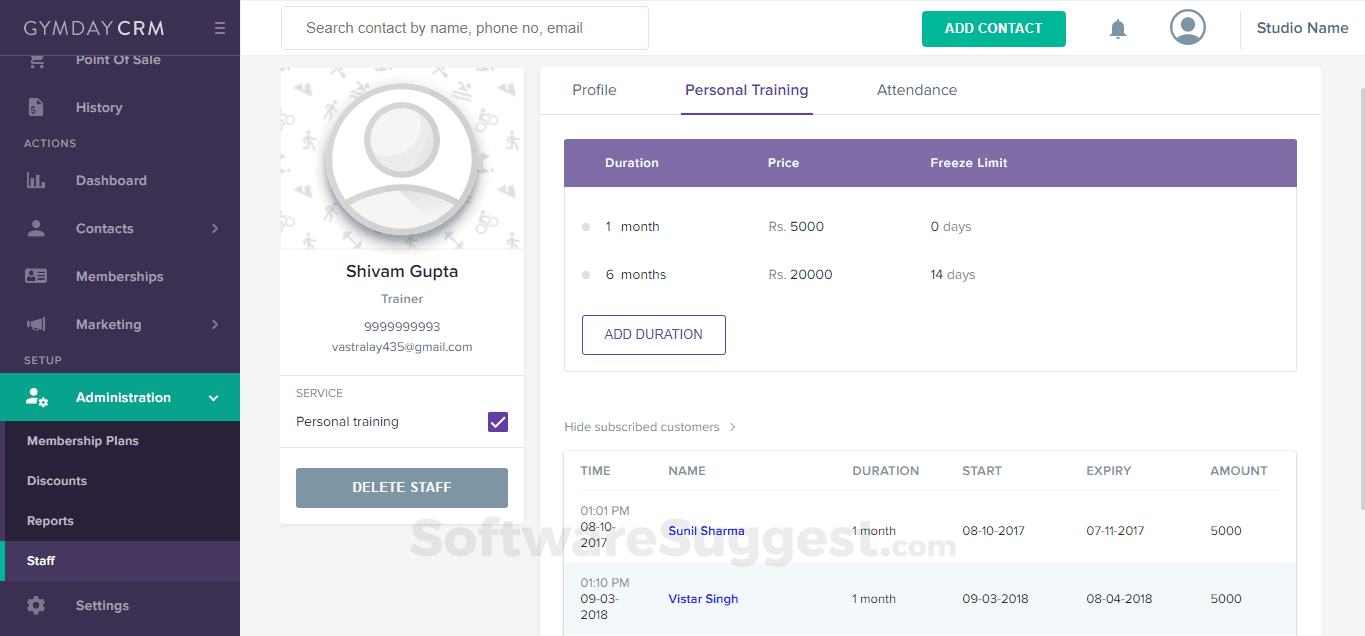Click the Marketing megaphone icon
Image resolution: width=1365 pixels, height=636 pixels.
coord(36,325)
